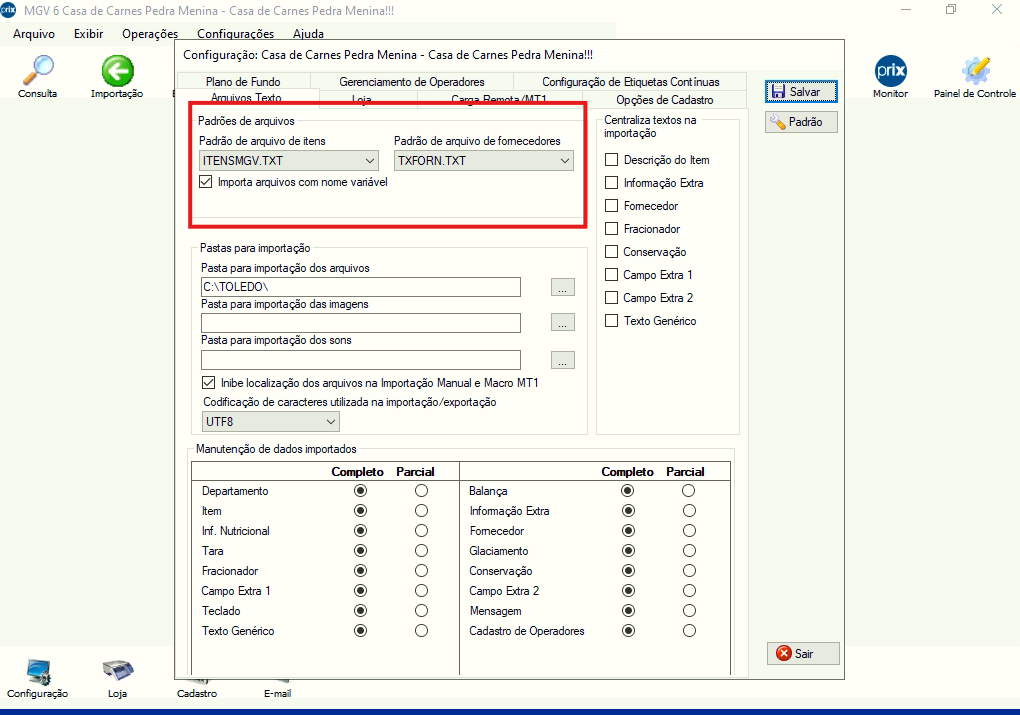
Task: Click the Salvar floppy disk button
Action: point(801,91)
